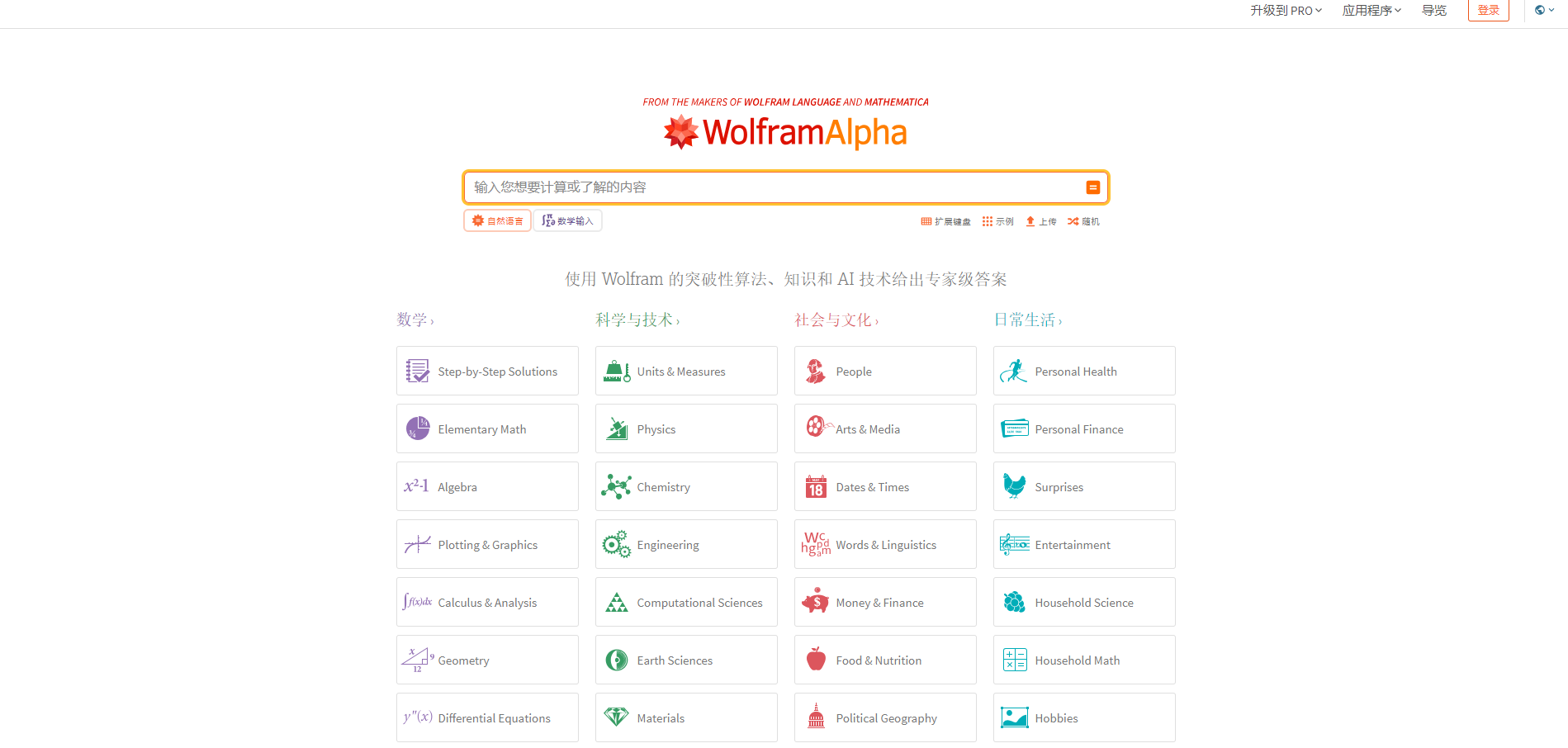This screenshot has width=1568, height=748.
Task: Open the Words & Linguistics icon
Action: 816,544
